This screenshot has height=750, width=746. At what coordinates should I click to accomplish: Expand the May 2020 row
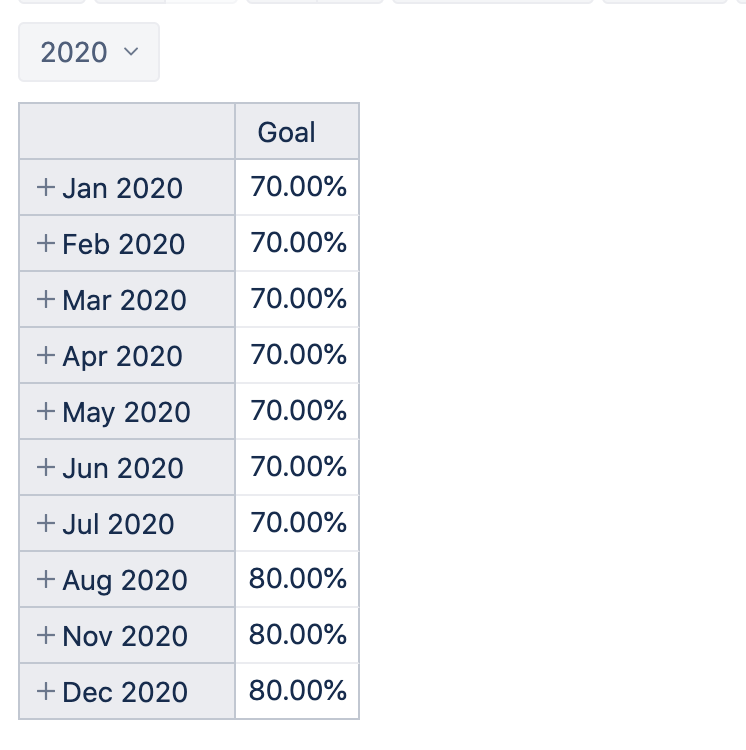point(46,411)
